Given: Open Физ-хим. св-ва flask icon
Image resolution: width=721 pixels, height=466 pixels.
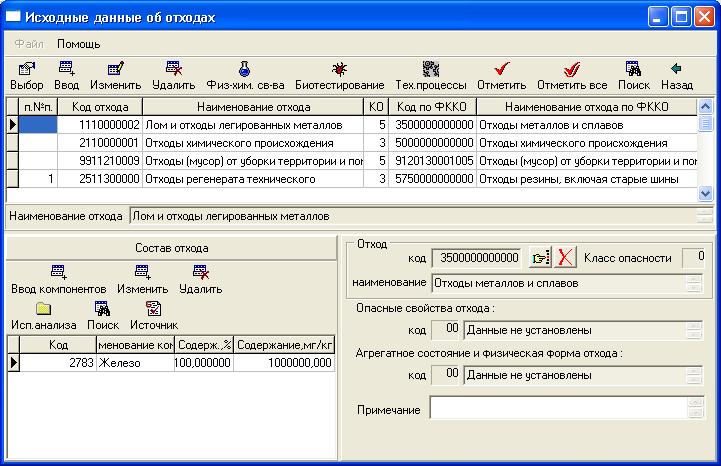Looking at the screenshot, I should 244,69.
